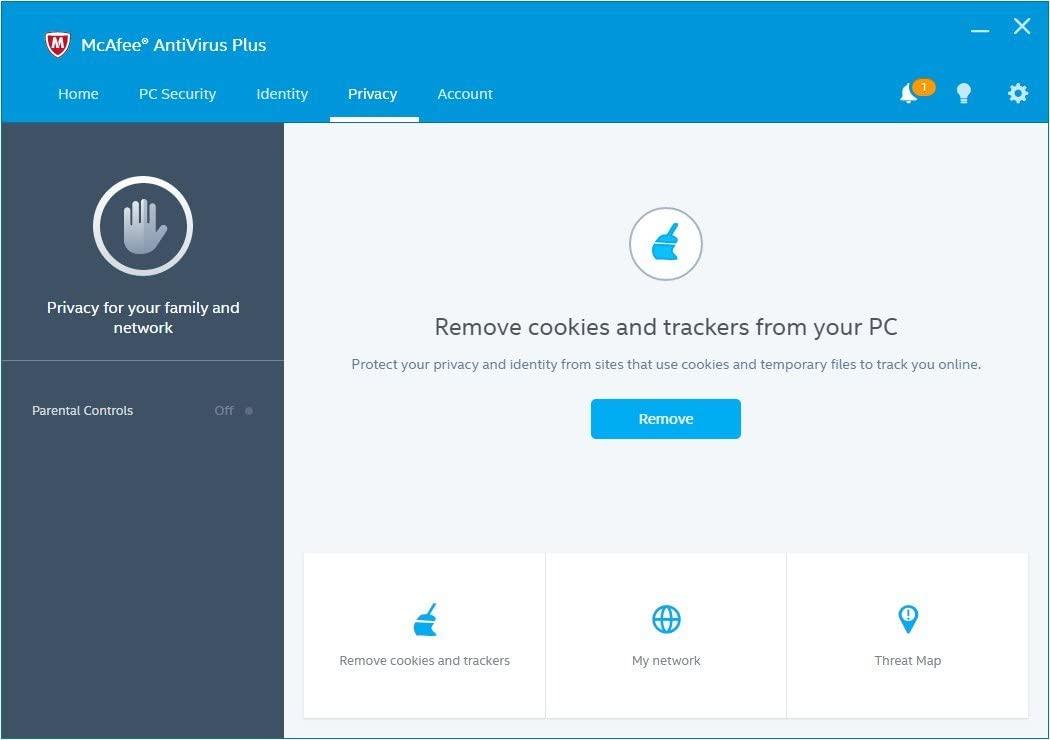Switch to the PC Security tab
This screenshot has width=1050, height=740.
pyautogui.click(x=177, y=93)
